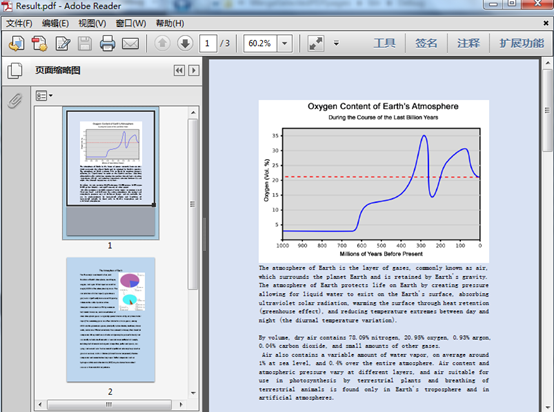This screenshot has height=412, width=554.
Task: Open the 工具 tools pane
Action: [385, 43]
